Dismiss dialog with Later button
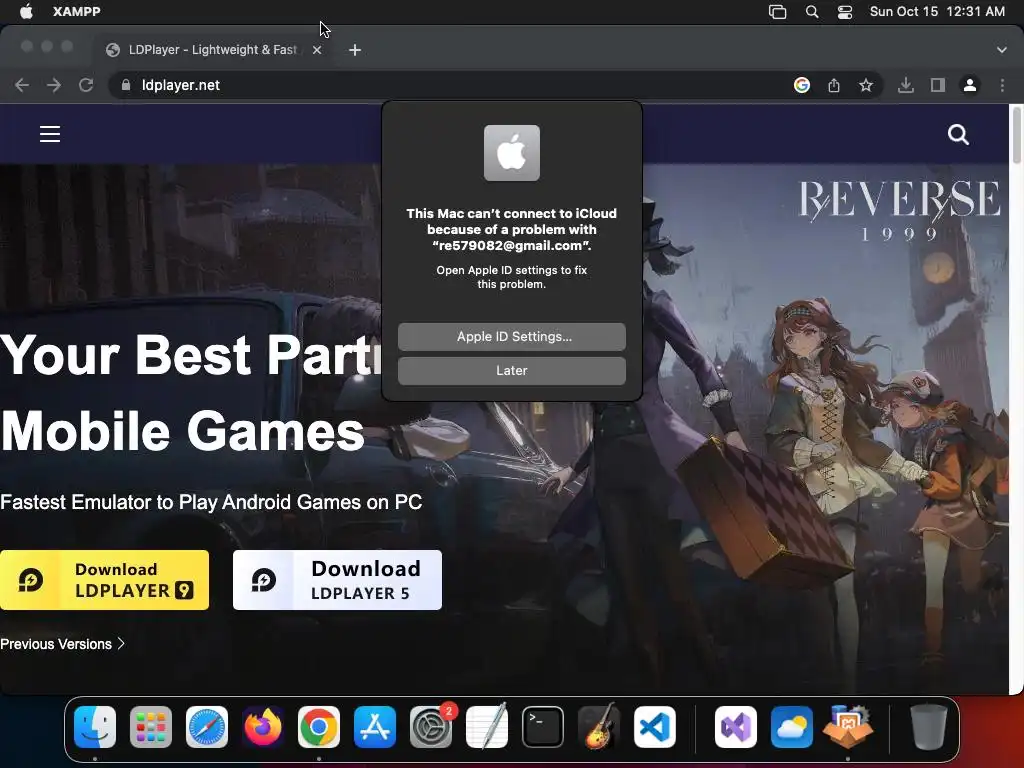 tap(512, 371)
